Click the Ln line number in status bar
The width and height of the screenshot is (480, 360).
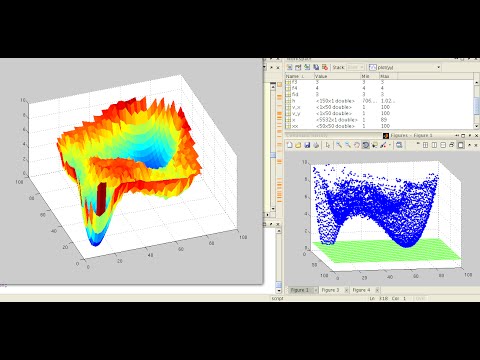(x=379, y=298)
